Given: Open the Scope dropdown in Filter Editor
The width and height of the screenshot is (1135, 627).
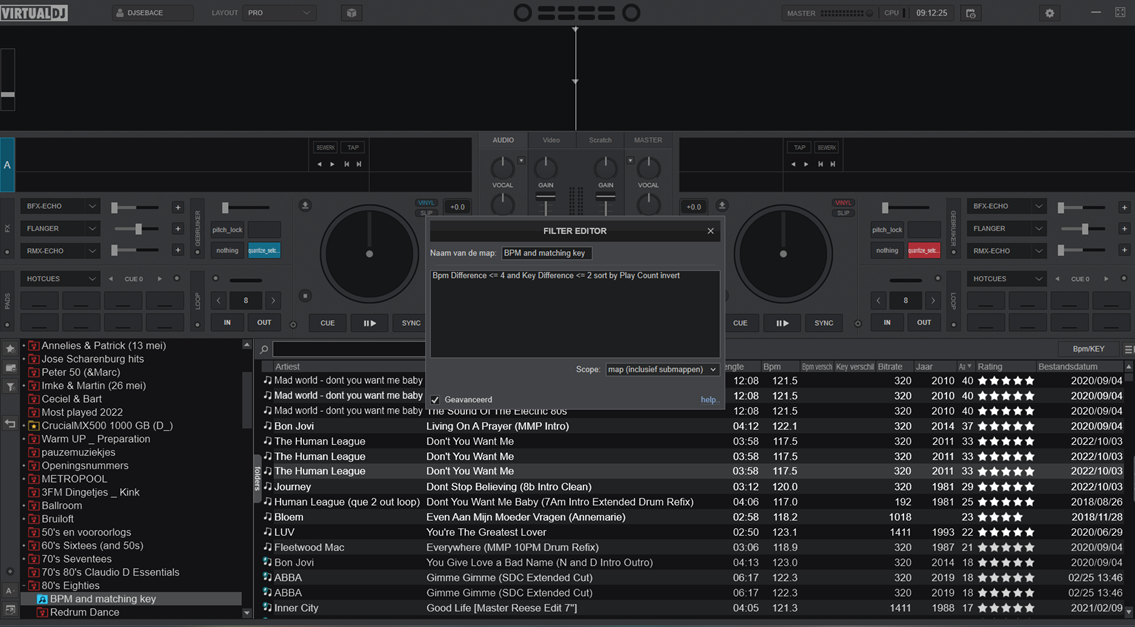Looking at the screenshot, I should [x=662, y=369].
